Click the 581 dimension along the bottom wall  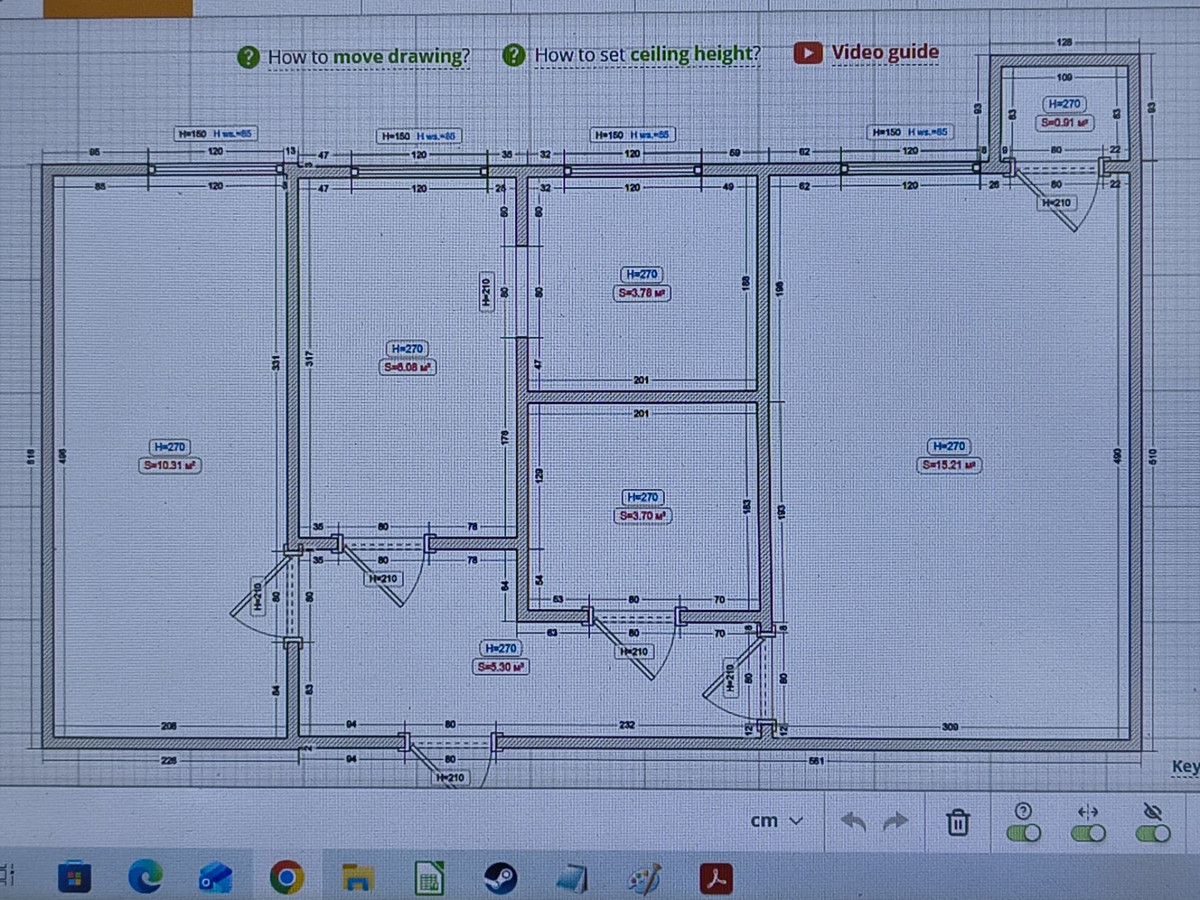pos(816,761)
